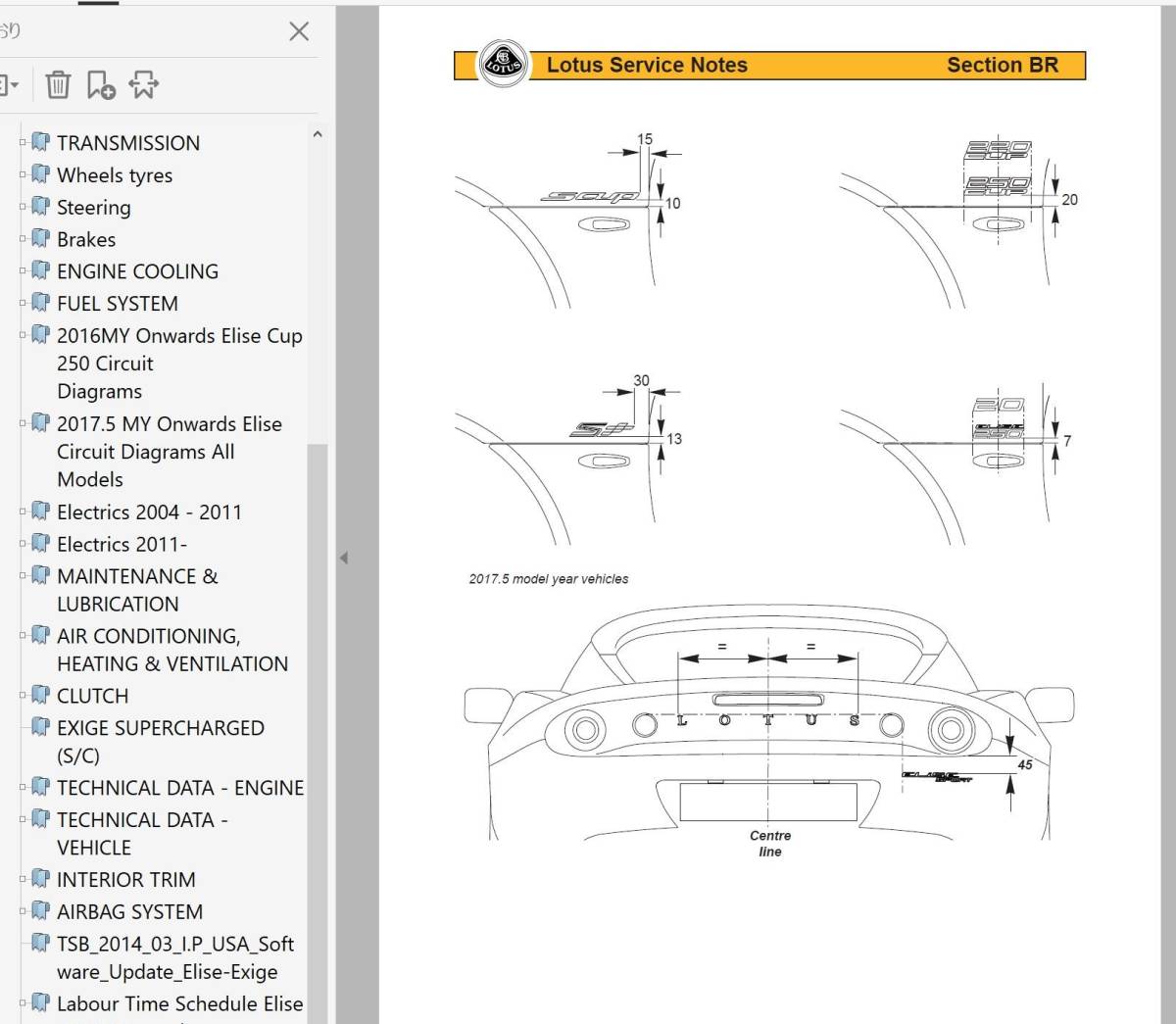The width and height of the screenshot is (1176, 1024).
Task: Expand the Wheels tyres bookmark node
Action: (x=23, y=175)
